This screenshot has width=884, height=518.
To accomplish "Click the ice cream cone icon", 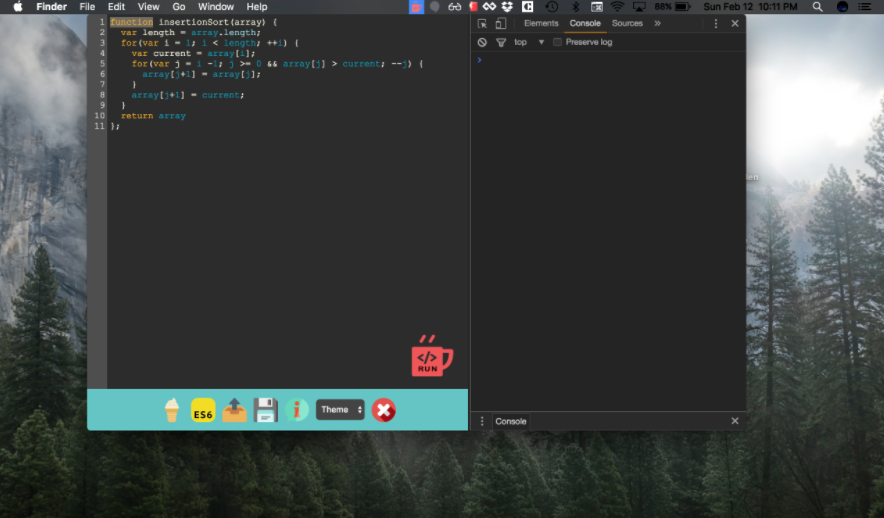I will 172,410.
